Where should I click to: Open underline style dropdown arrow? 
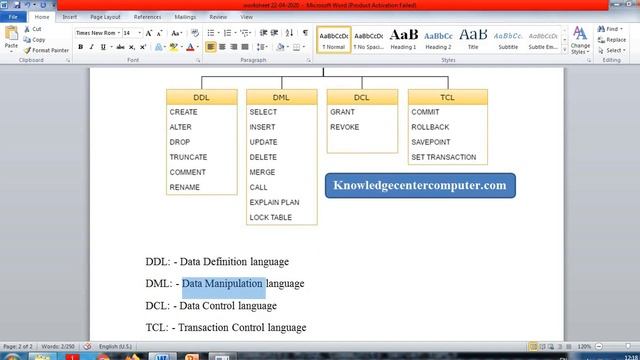coord(111,47)
